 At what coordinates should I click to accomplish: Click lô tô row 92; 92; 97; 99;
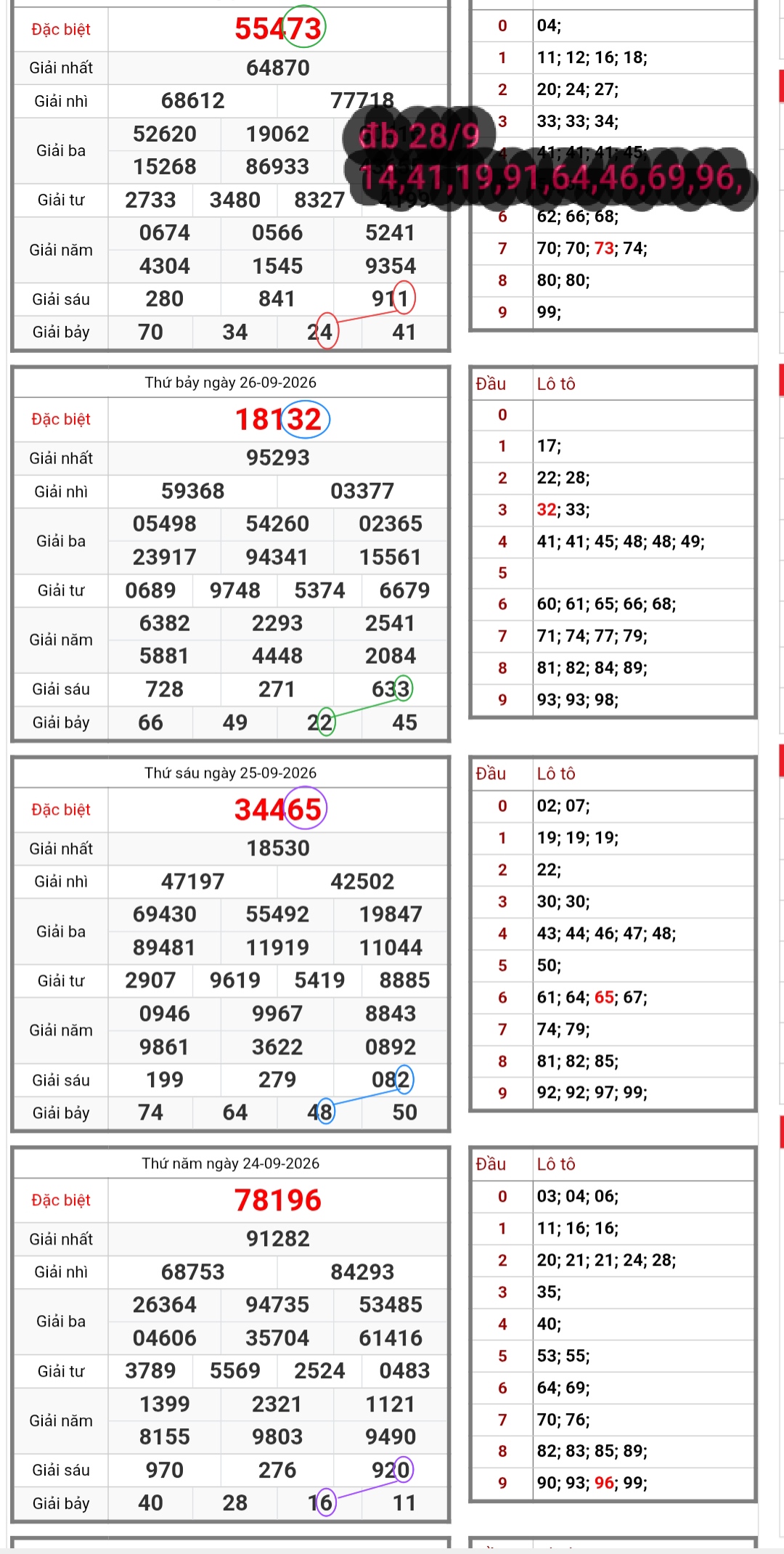(x=592, y=1092)
